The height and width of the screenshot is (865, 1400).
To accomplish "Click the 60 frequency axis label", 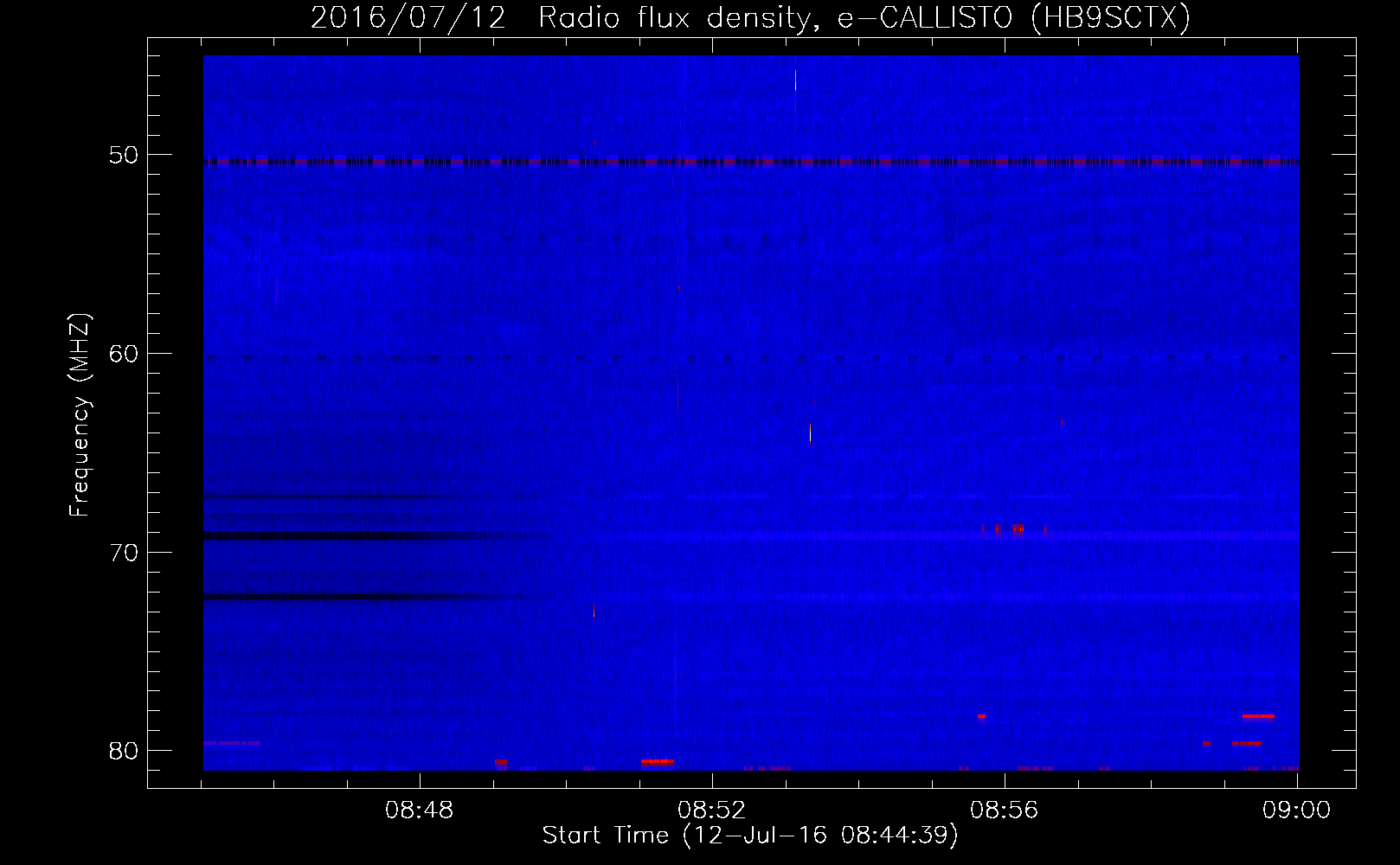I will coord(125,353).
